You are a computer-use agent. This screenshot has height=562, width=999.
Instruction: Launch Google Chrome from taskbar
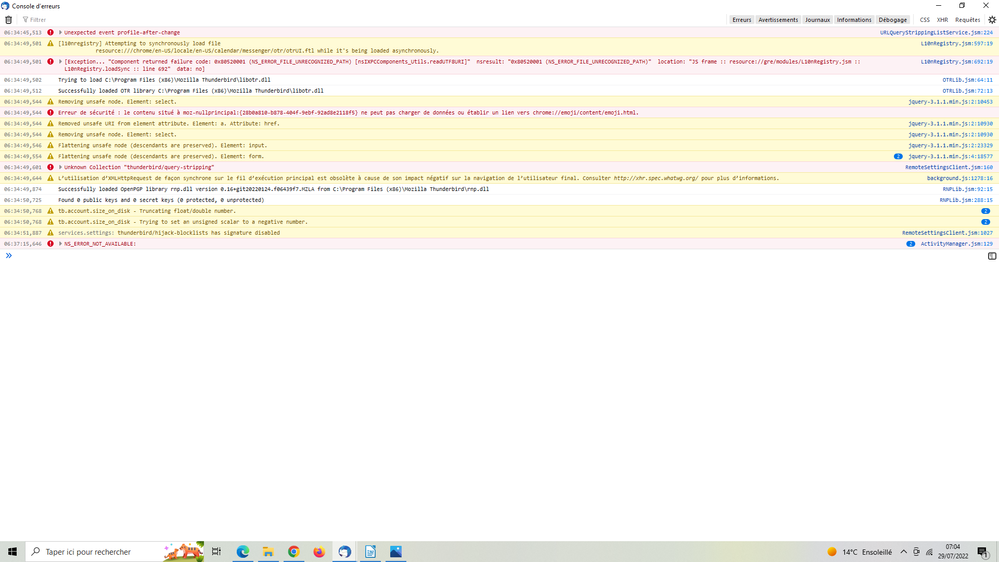pos(294,552)
